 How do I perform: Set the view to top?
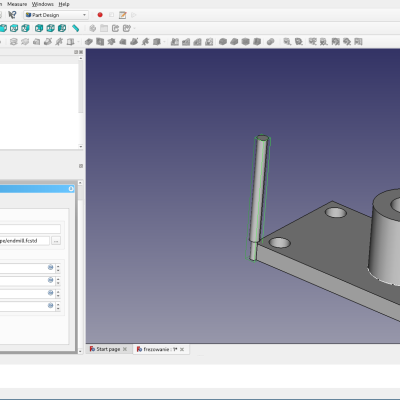pyautogui.click(x=14, y=28)
